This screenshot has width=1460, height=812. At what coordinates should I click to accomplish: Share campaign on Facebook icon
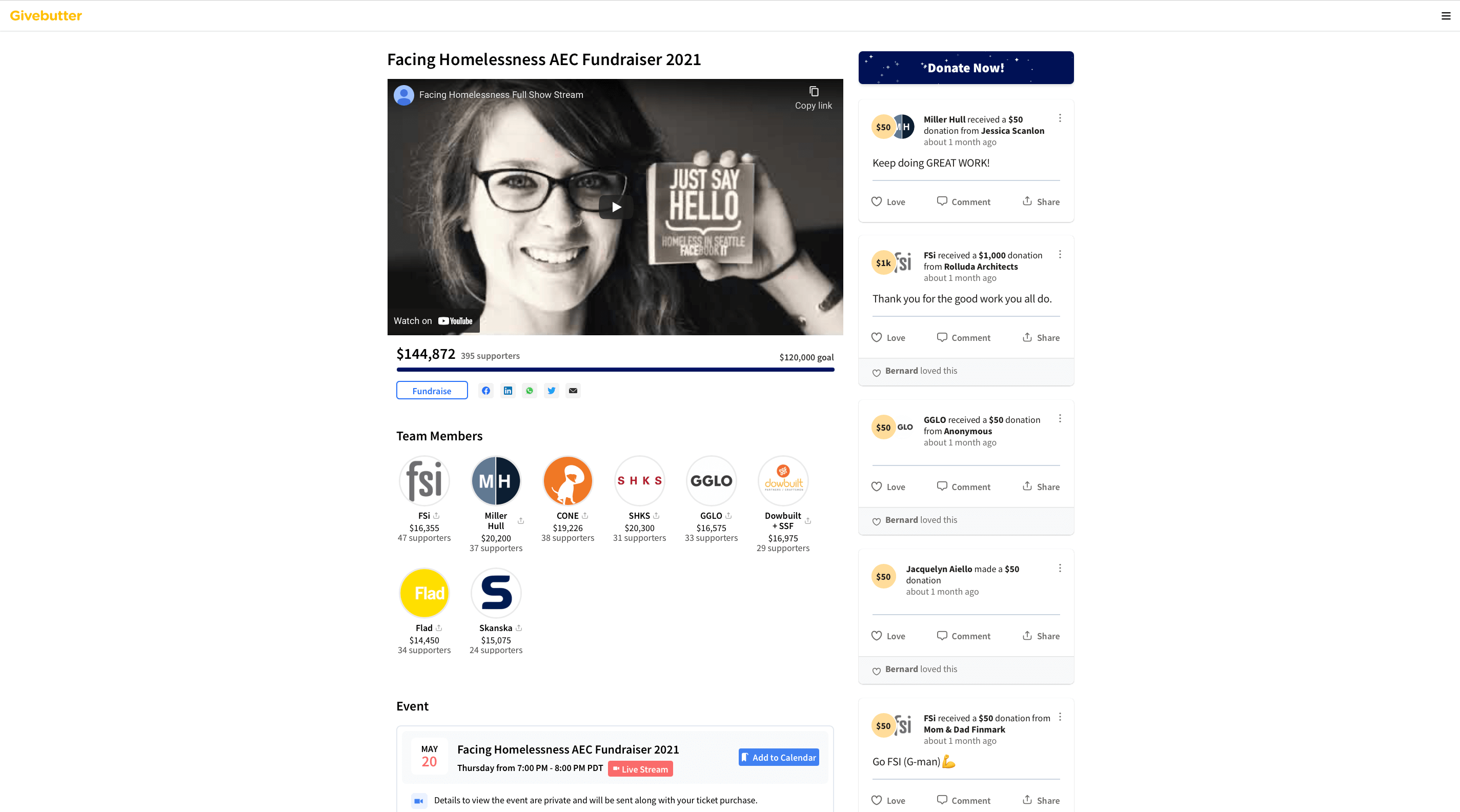coord(485,391)
